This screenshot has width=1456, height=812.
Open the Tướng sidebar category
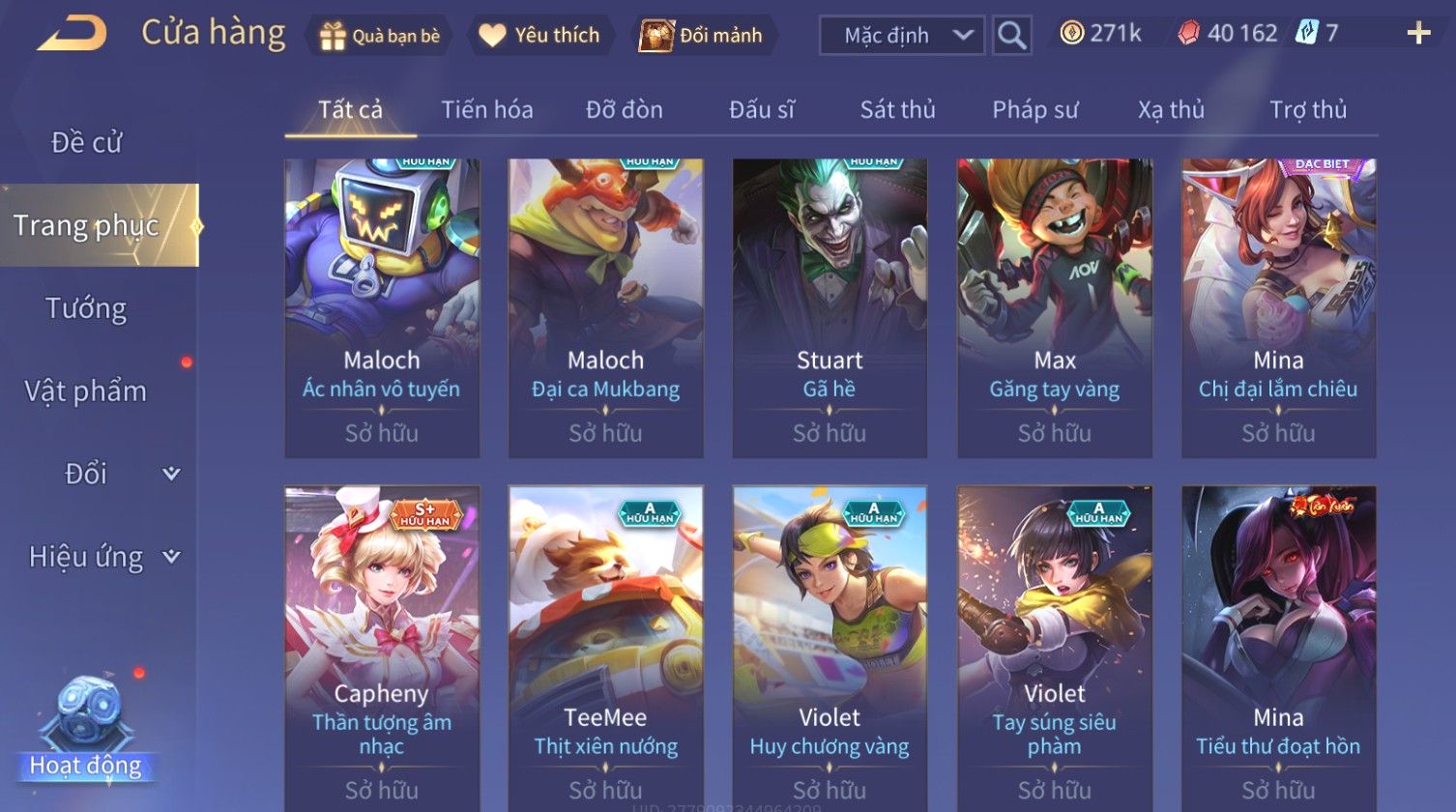coord(86,308)
